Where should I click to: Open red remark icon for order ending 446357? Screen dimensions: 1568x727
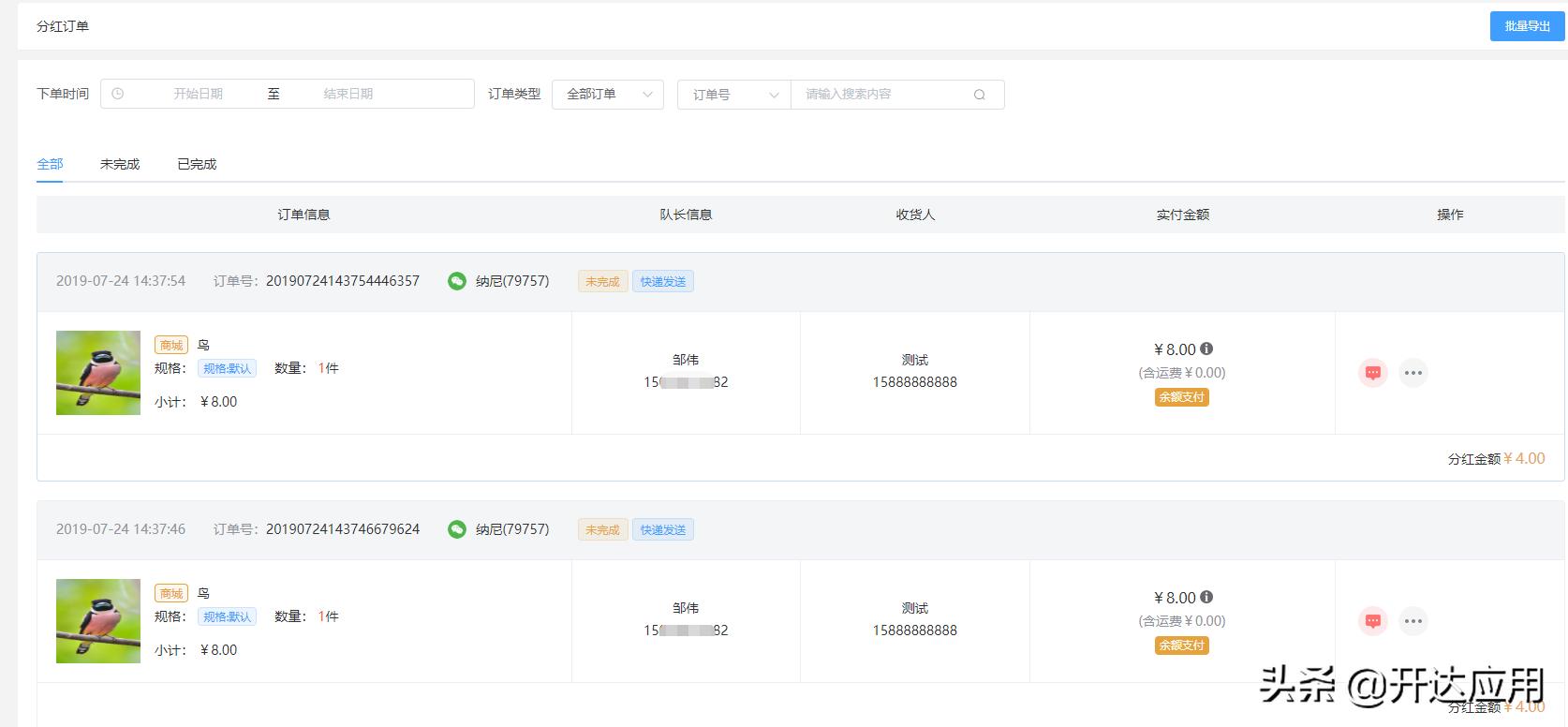(1373, 373)
